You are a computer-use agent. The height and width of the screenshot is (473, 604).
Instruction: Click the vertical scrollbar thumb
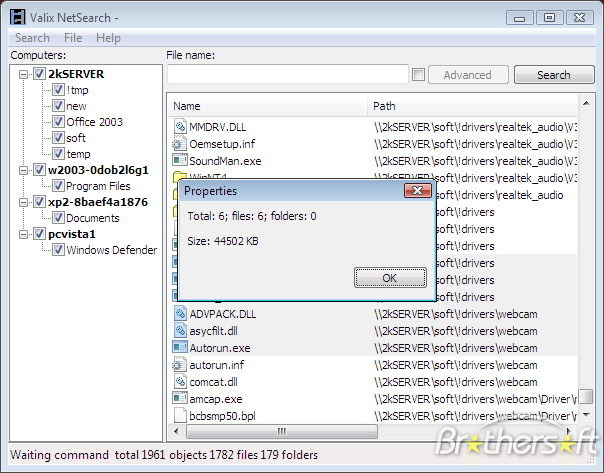click(x=586, y=396)
